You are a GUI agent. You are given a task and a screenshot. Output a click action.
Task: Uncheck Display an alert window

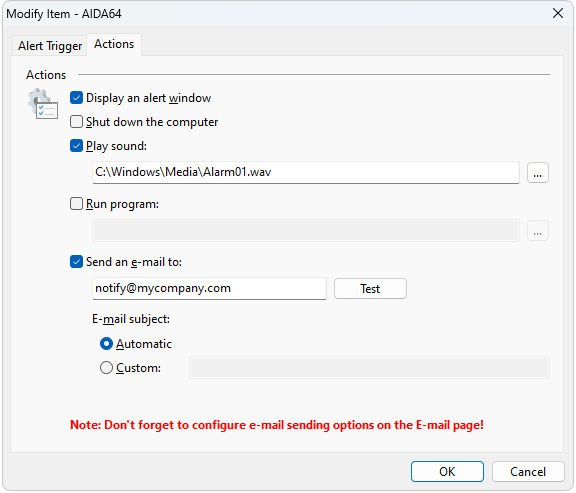[x=76, y=98]
